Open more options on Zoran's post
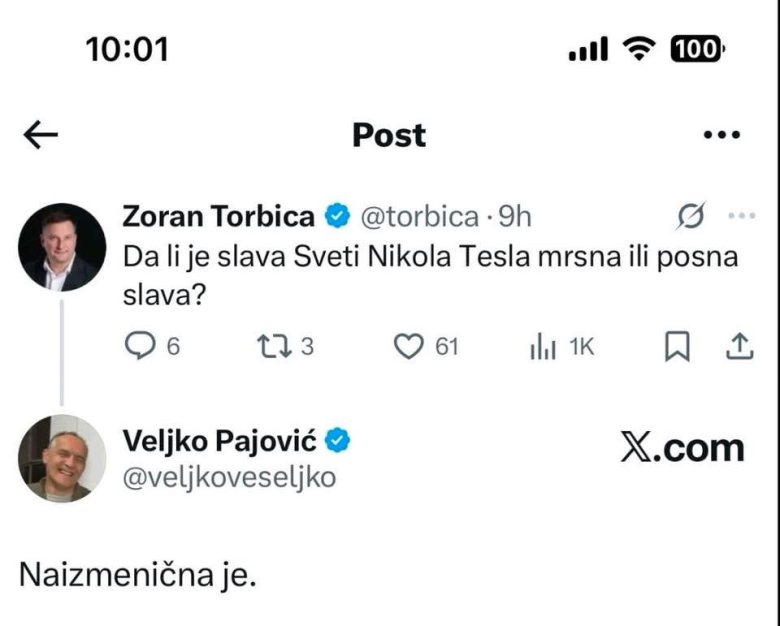780x626 pixels. [741, 216]
